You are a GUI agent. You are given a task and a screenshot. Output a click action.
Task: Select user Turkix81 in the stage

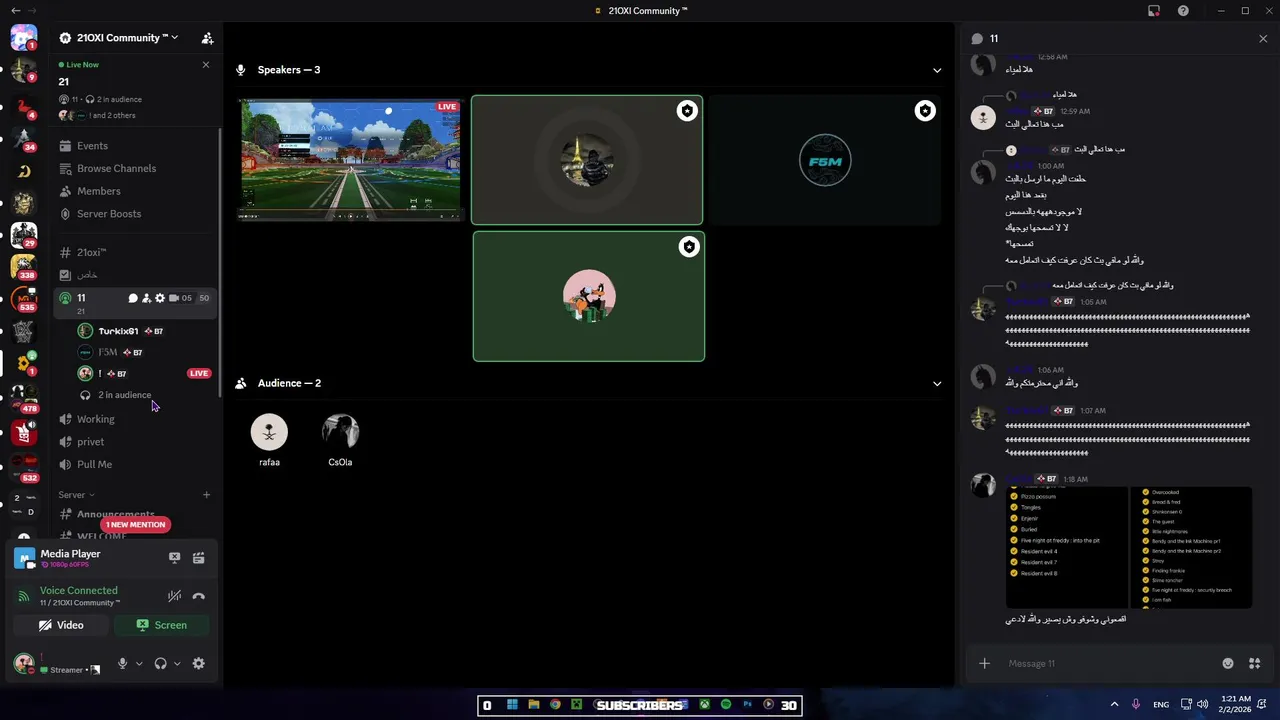tap(118, 331)
